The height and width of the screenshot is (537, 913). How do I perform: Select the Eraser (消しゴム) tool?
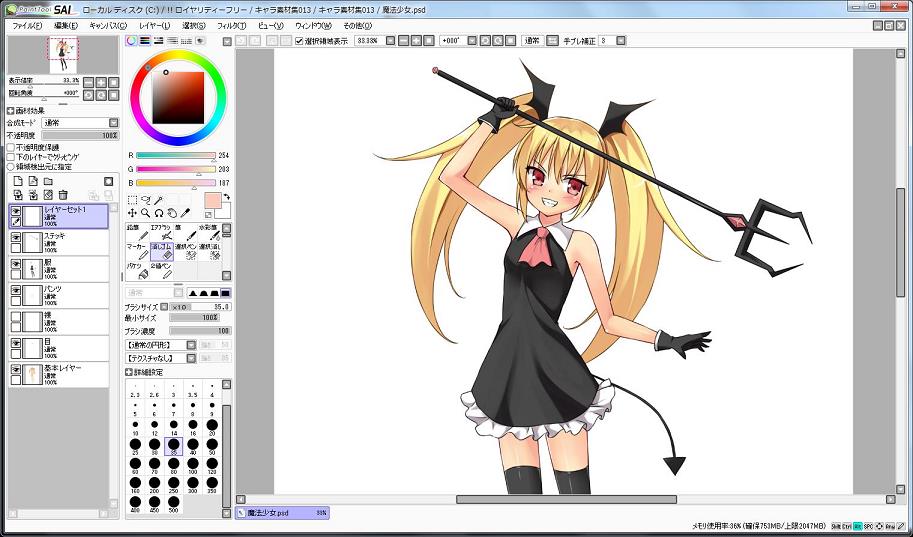point(162,250)
